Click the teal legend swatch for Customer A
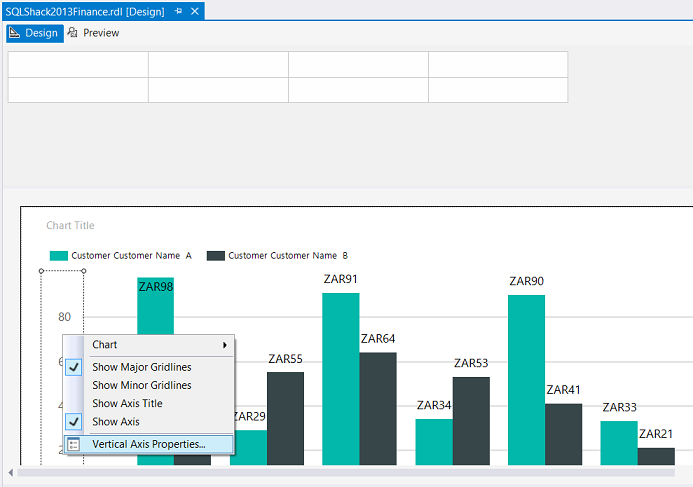The image size is (693, 487). (57, 256)
